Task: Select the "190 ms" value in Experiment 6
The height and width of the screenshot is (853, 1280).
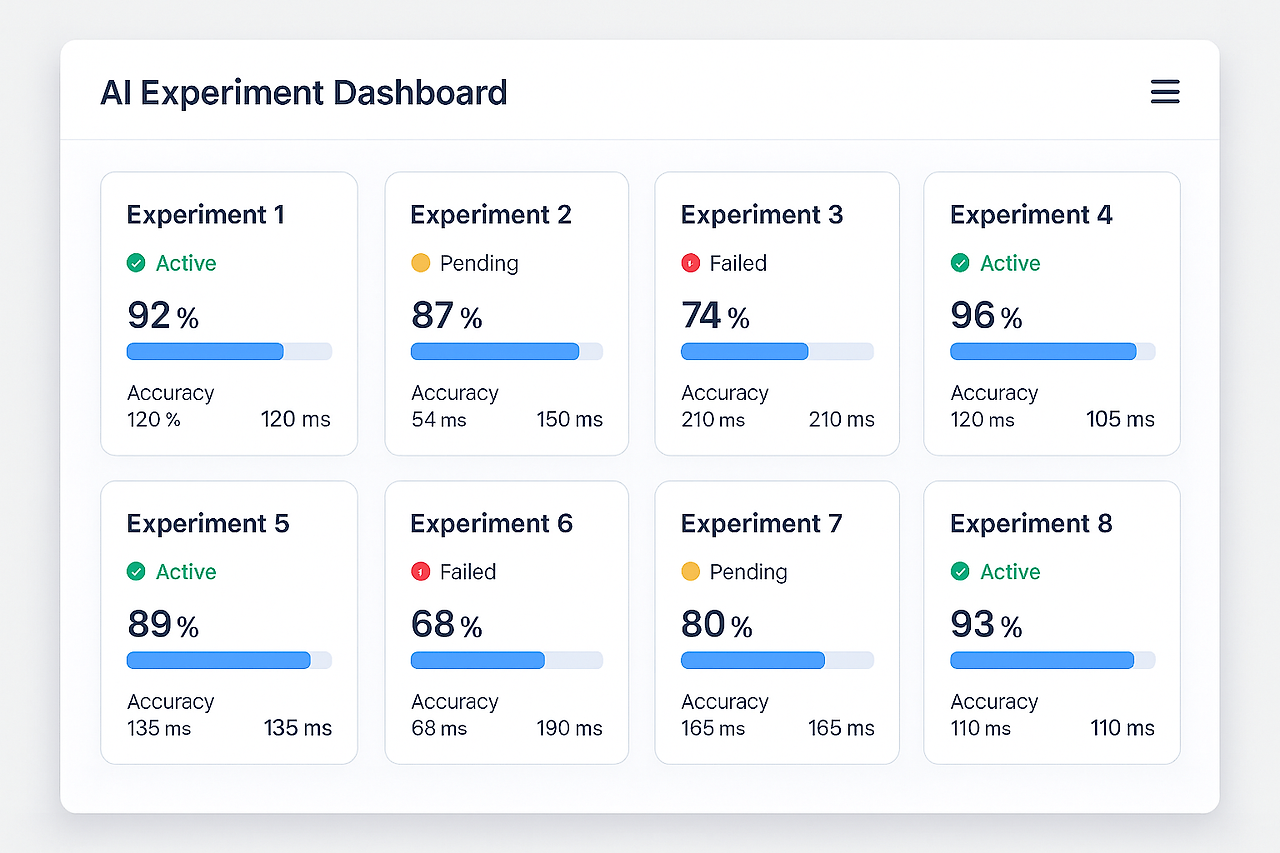Action: pos(570,728)
